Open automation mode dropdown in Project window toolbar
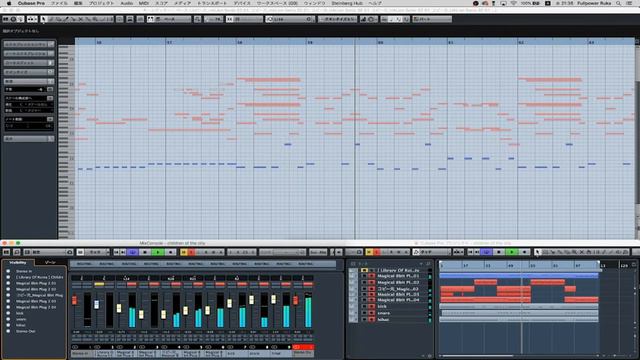 tap(431, 252)
